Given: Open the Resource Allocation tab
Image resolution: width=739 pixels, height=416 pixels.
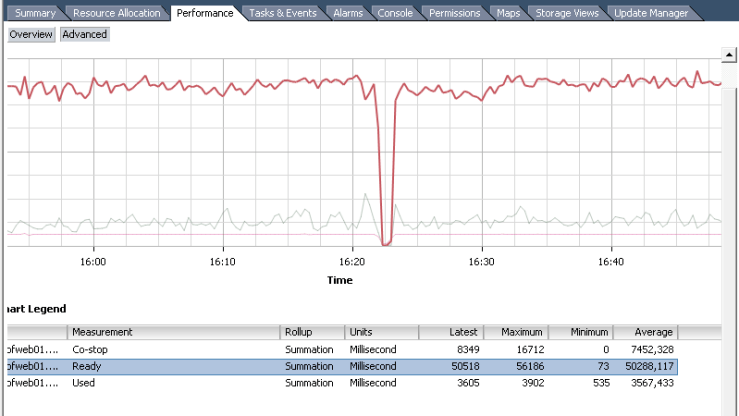Looking at the screenshot, I should (116, 13).
